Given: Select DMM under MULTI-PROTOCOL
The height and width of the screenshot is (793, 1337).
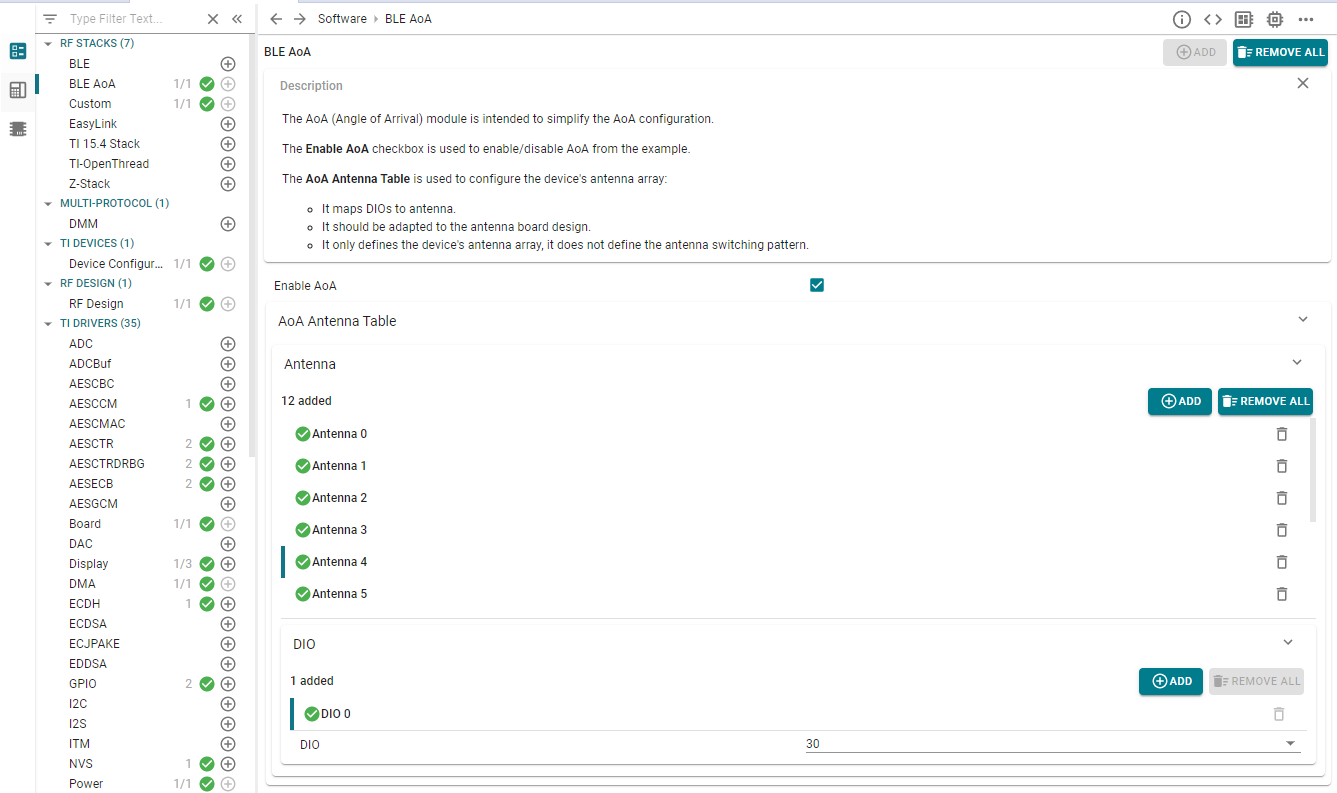Looking at the screenshot, I should 84,223.
